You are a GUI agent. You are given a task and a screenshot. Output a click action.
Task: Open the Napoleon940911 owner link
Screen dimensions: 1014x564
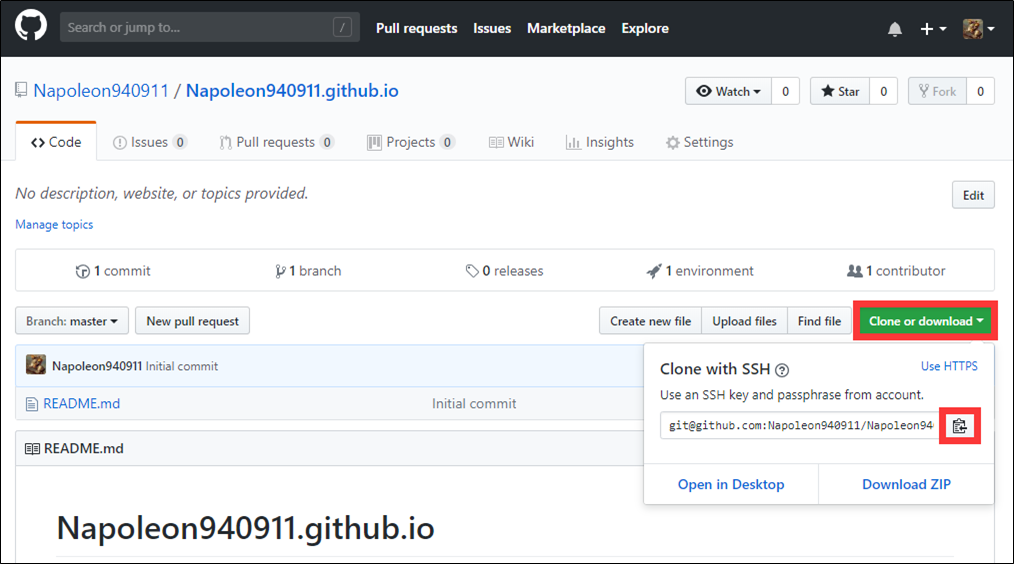click(101, 91)
